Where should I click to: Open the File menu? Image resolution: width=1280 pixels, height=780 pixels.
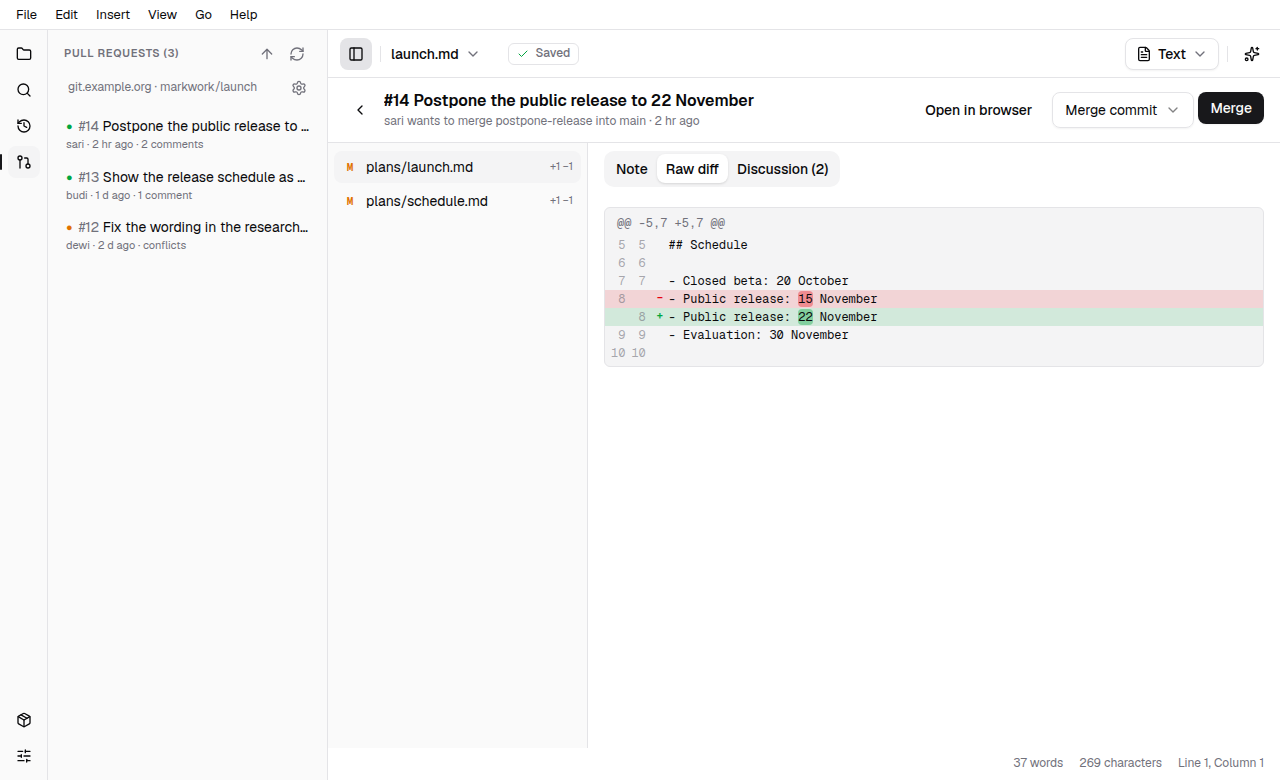click(x=27, y=15)
